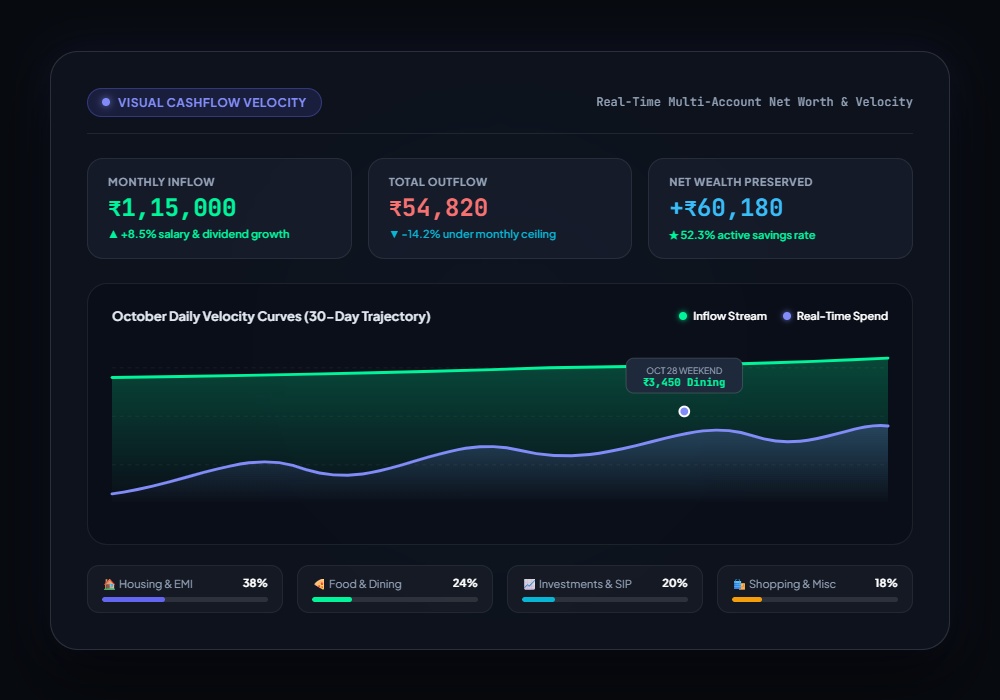Click the Oct 28 Weekend ₹3,450 Dining tooltip
The width and height of the screenshot is (1000, 700).
pyautogui.click(x=684, y=376)
